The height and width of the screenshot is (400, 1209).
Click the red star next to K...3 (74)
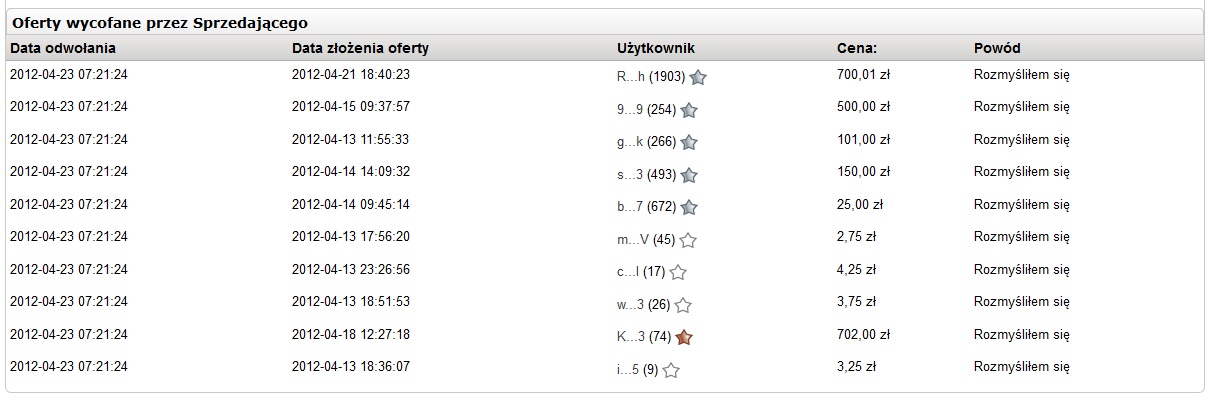[684, 337]
